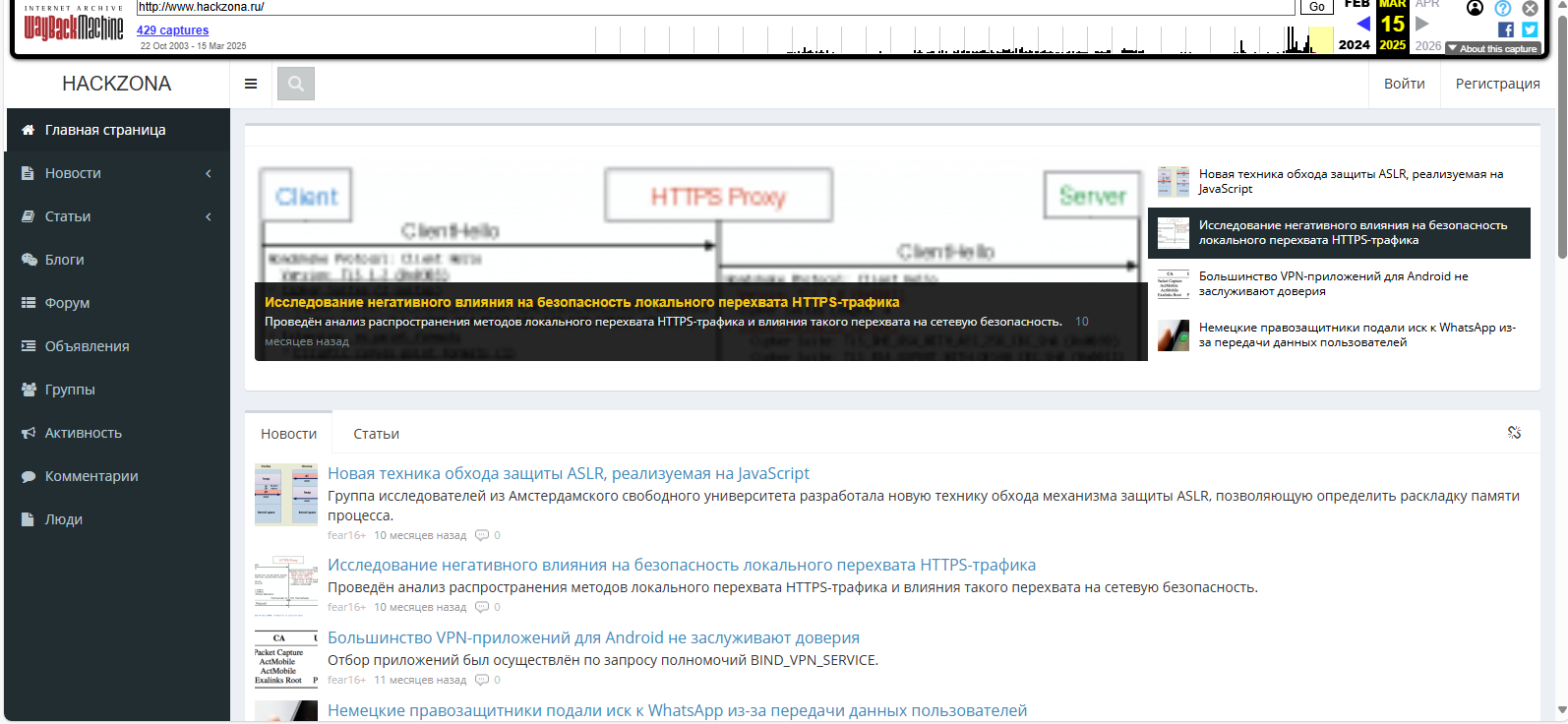The image size is (1568, 724).
Task: Click the home icon beside Главная страница
Action: tap(29, 130)
